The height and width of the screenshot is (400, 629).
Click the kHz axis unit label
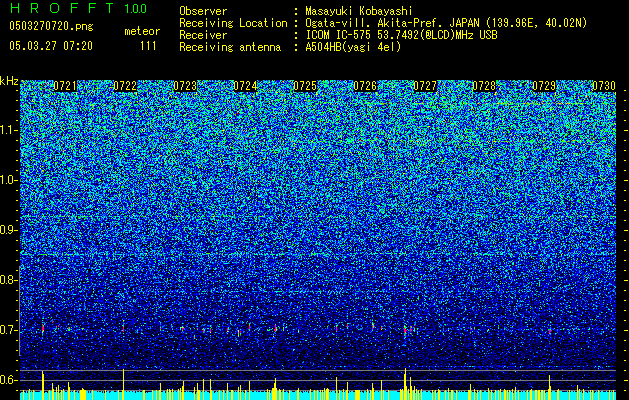[9, 81]
